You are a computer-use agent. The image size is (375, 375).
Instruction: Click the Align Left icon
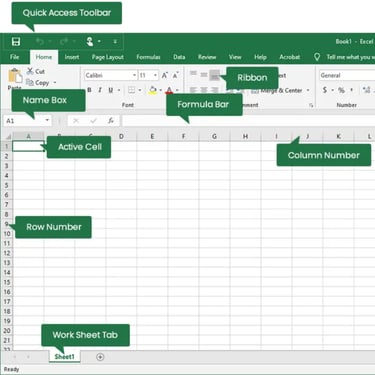point(193,90)
